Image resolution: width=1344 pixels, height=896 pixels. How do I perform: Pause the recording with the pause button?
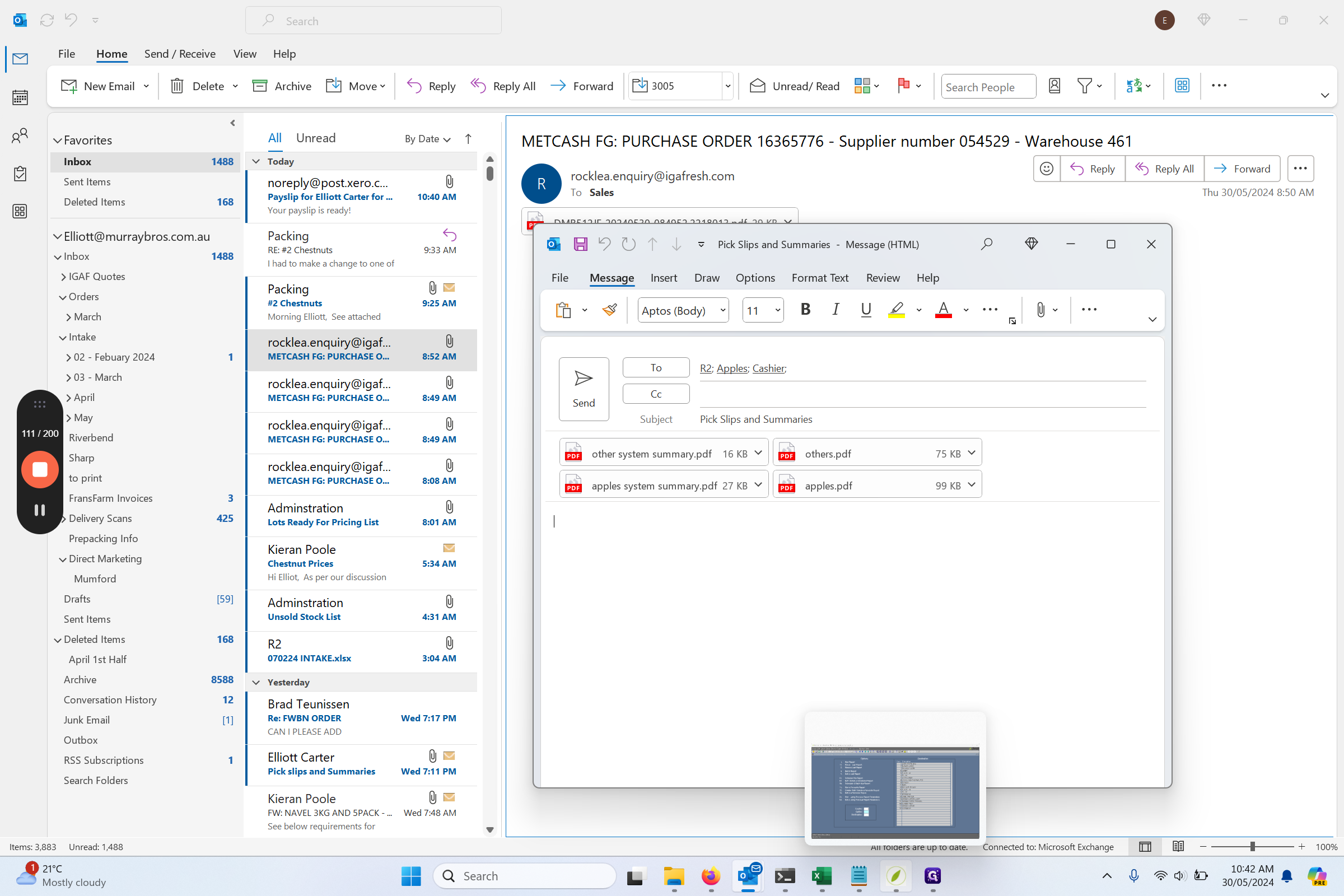pyautogui.click(x=39, y=510)
